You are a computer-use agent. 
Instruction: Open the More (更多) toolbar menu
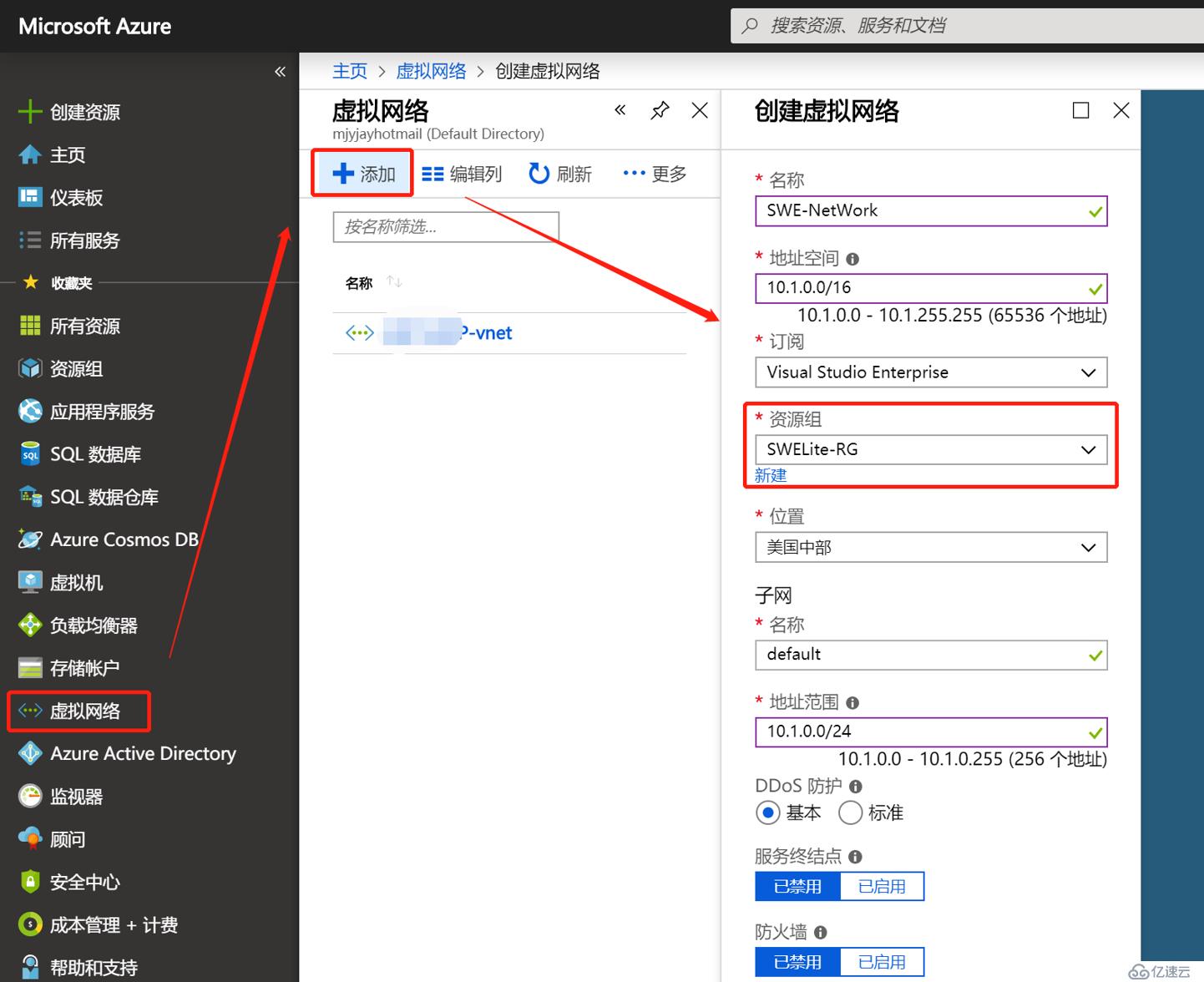pyautogui.click(x=655, y=174)
